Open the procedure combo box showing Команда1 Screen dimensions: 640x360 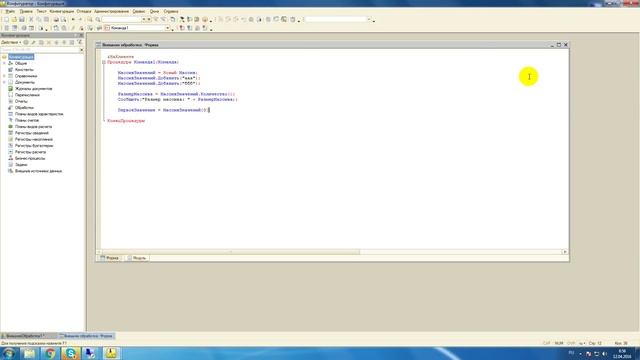[167, 28]
